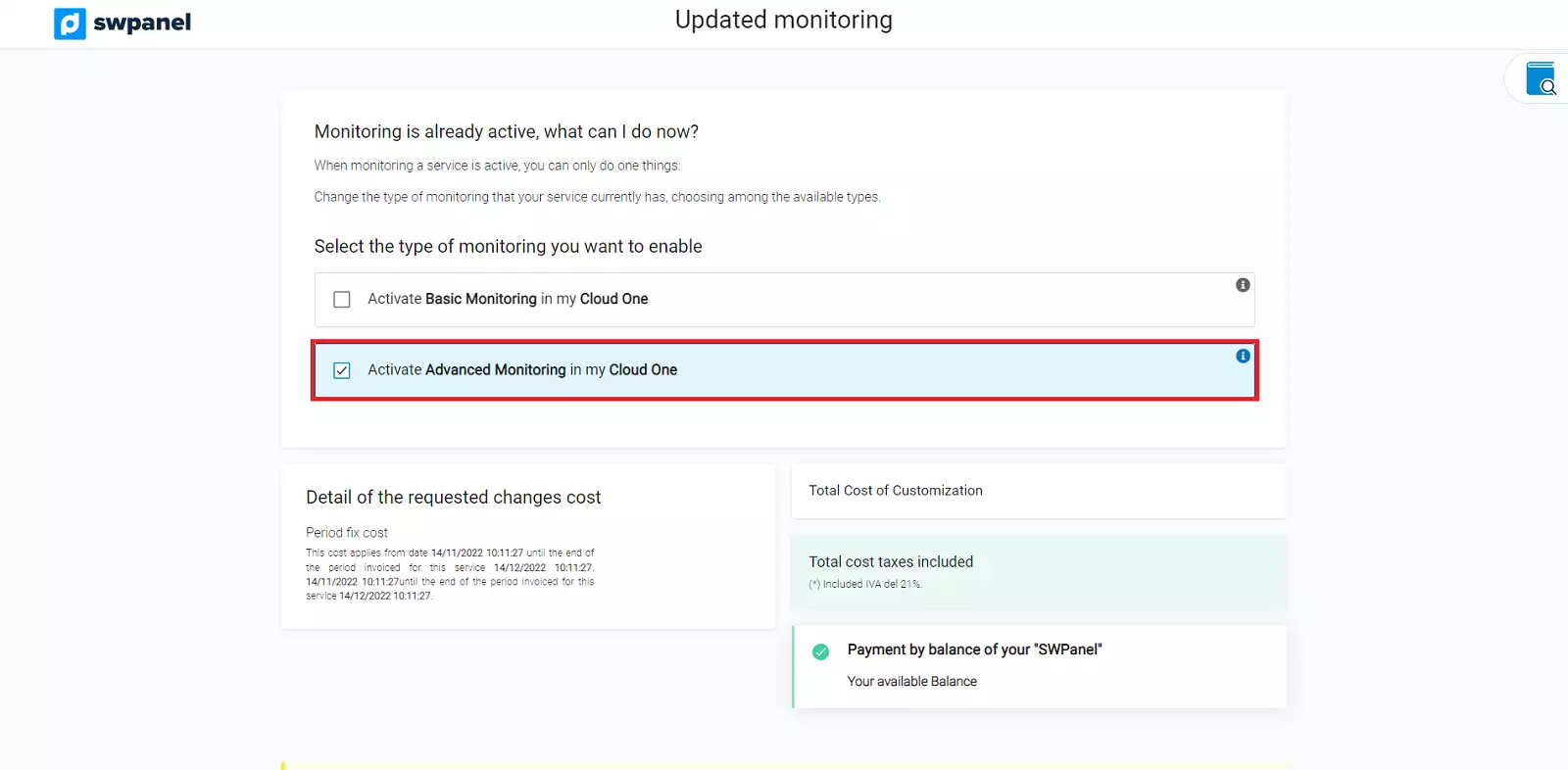1568x770 pixels.
Task: Uncheck the Advanced Monitoring checkbox
Action: coord(342,370)
